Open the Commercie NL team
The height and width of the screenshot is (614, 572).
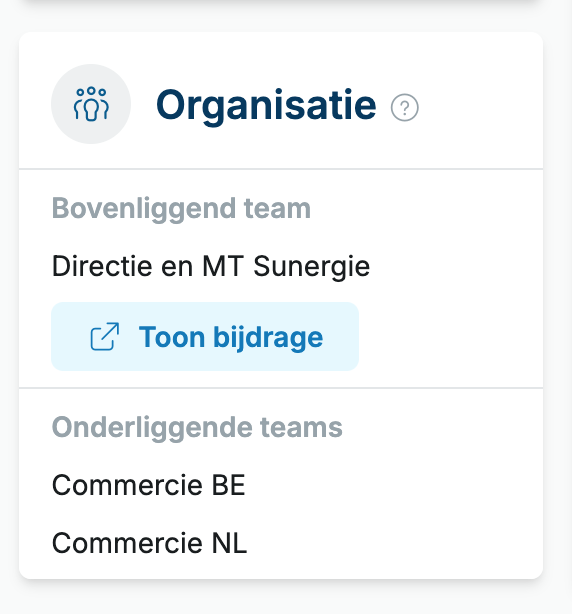tap(150, 543)
